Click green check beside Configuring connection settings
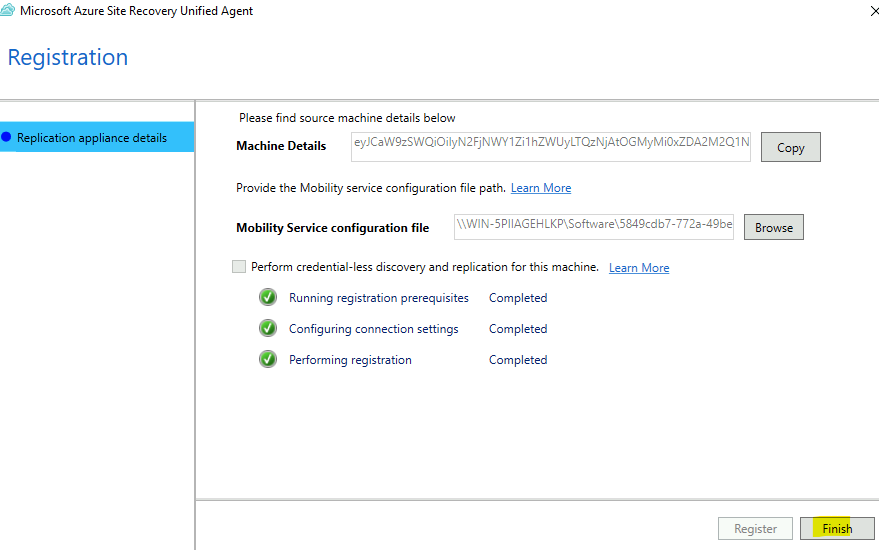 (x=268, y=328)
